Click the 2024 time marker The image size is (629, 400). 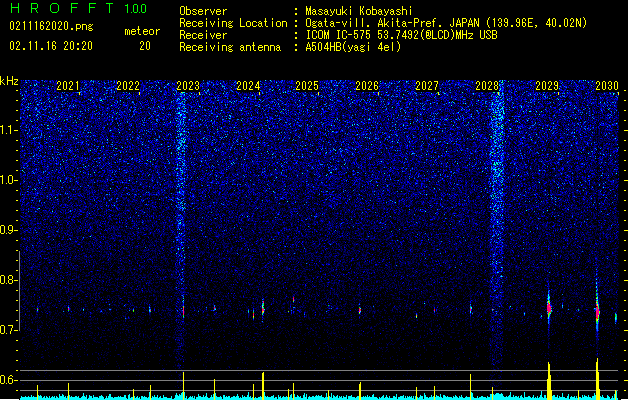click(248, 86)
